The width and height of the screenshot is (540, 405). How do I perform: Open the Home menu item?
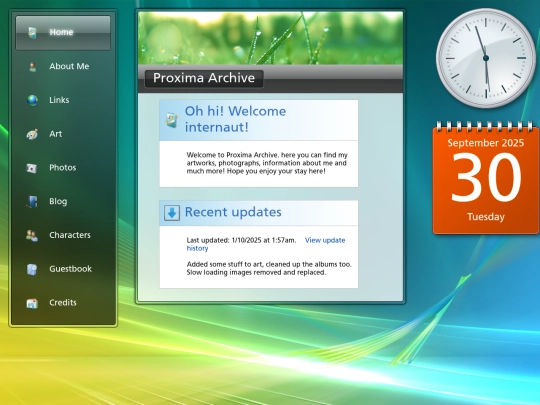click(x=63, y=33)
